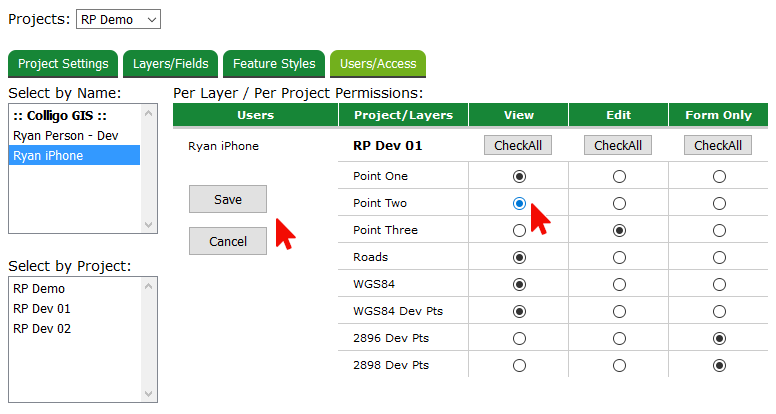Pick RP Dev 02 from project list
776x414 pixels.
click(x=42, y=329)
